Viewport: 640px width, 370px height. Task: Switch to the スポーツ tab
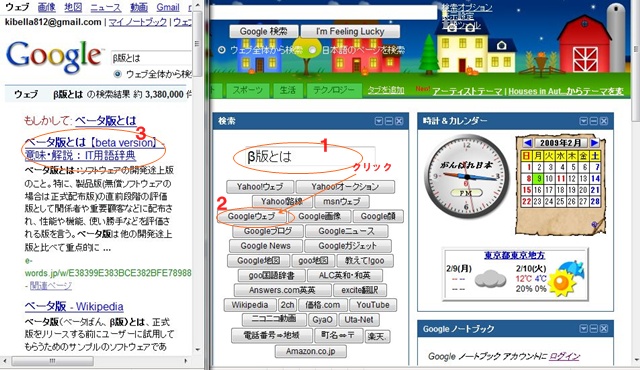[x=248, y=90]
